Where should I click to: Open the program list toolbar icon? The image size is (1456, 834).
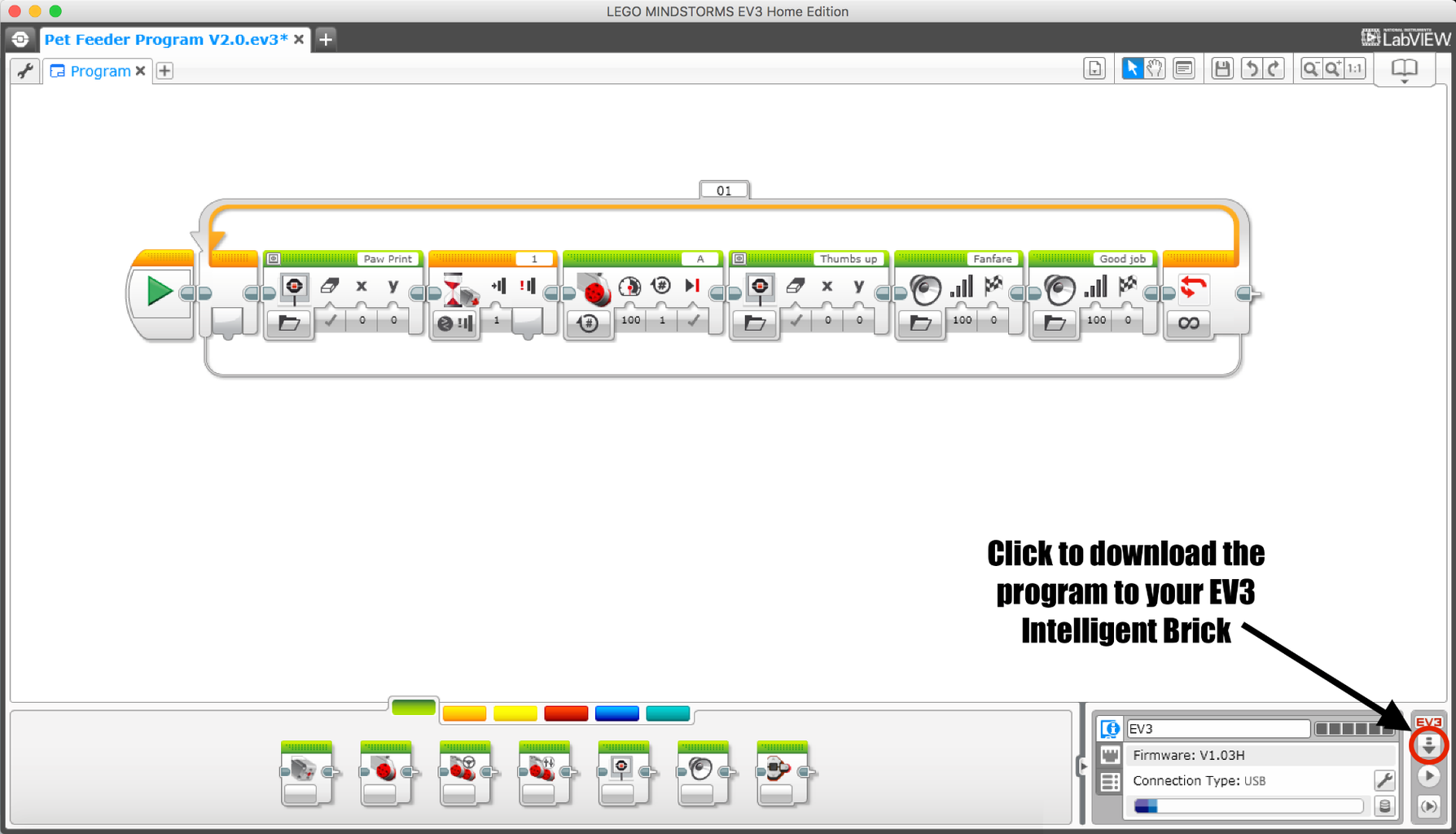click(1094, 68)
